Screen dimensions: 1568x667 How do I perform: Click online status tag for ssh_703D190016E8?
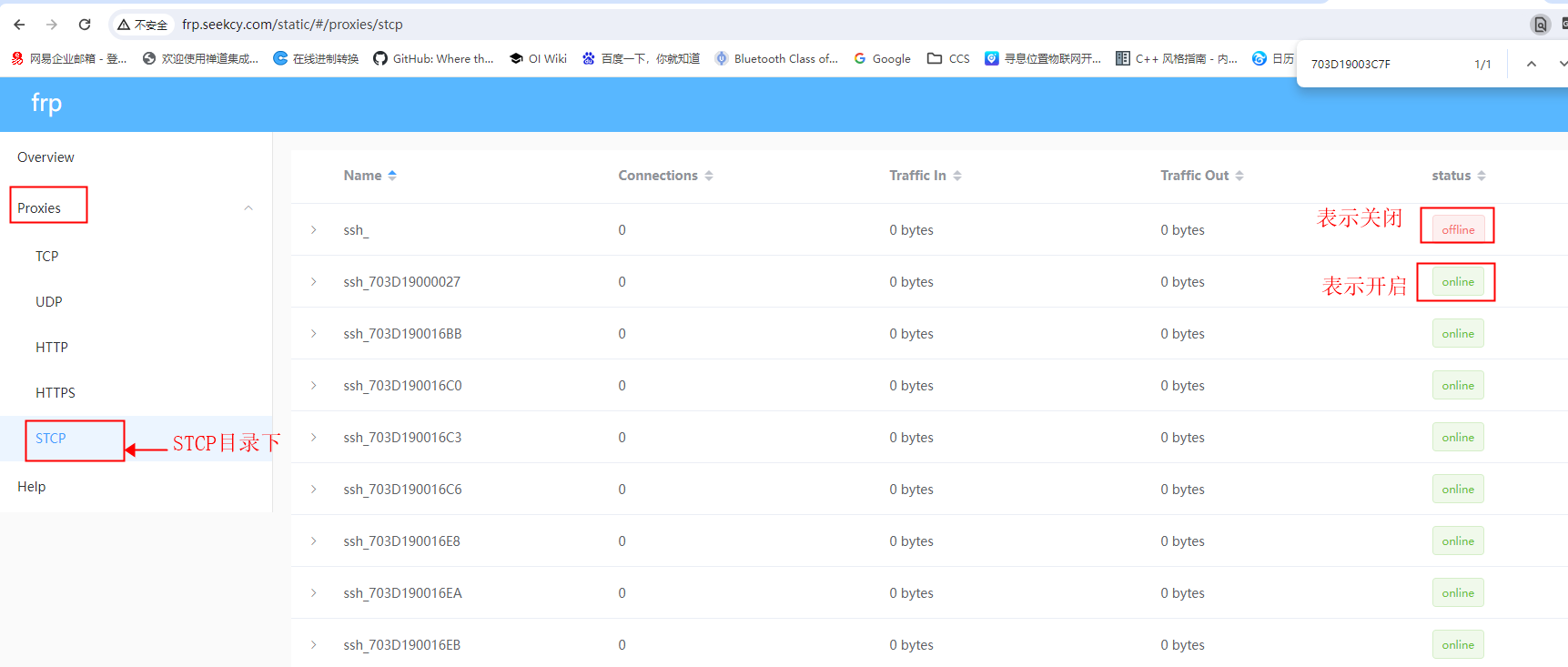(1458, 541)
